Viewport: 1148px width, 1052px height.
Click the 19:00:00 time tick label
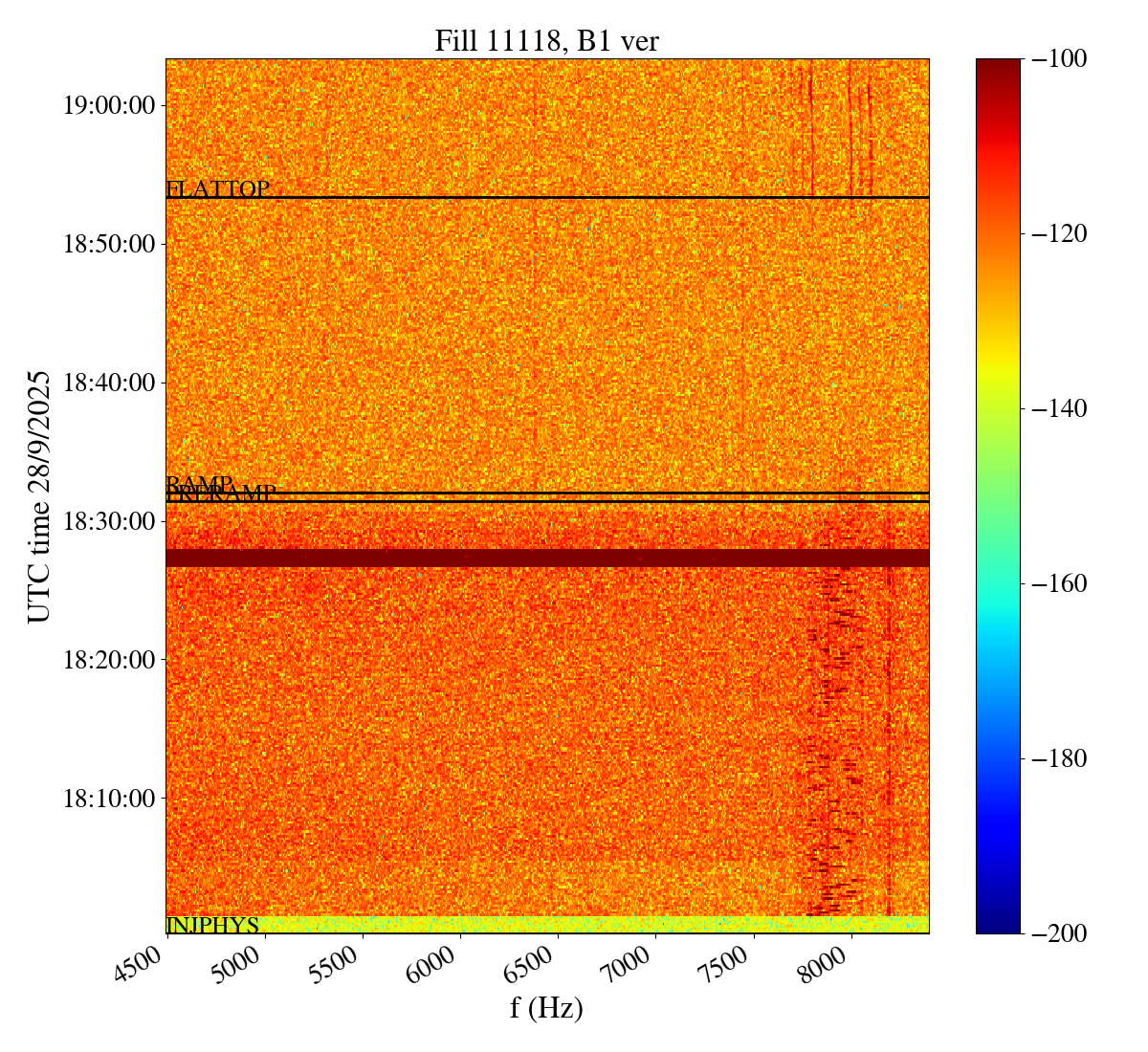(x=108, y=105)
